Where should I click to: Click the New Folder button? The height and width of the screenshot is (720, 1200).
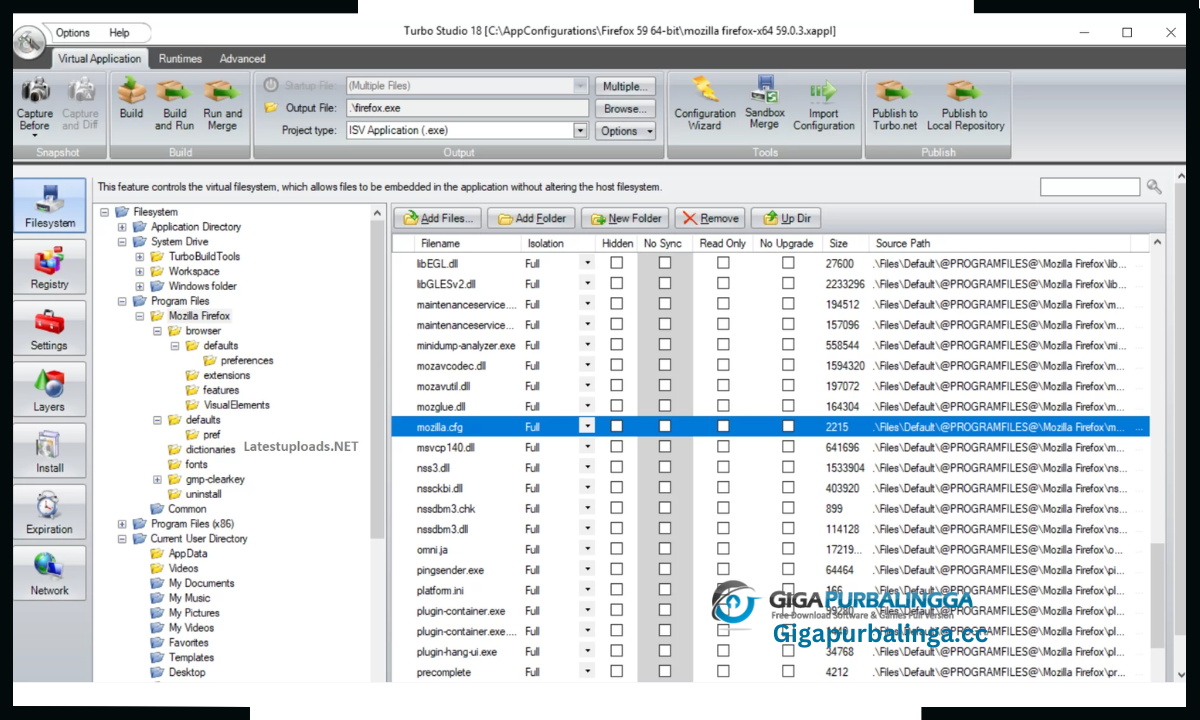pos(624,218)
